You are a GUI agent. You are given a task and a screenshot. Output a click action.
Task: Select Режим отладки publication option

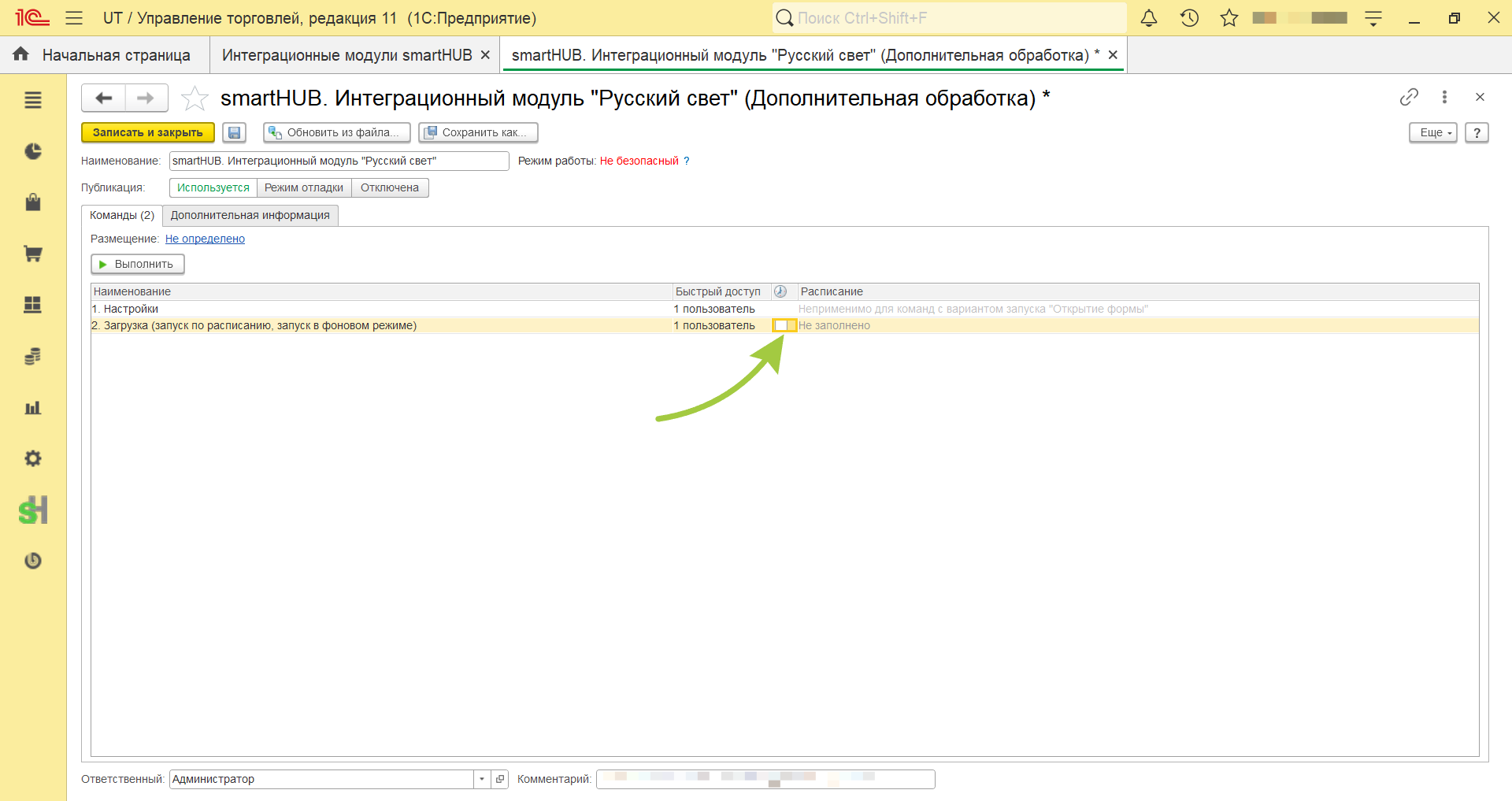[x=304, y=187]
